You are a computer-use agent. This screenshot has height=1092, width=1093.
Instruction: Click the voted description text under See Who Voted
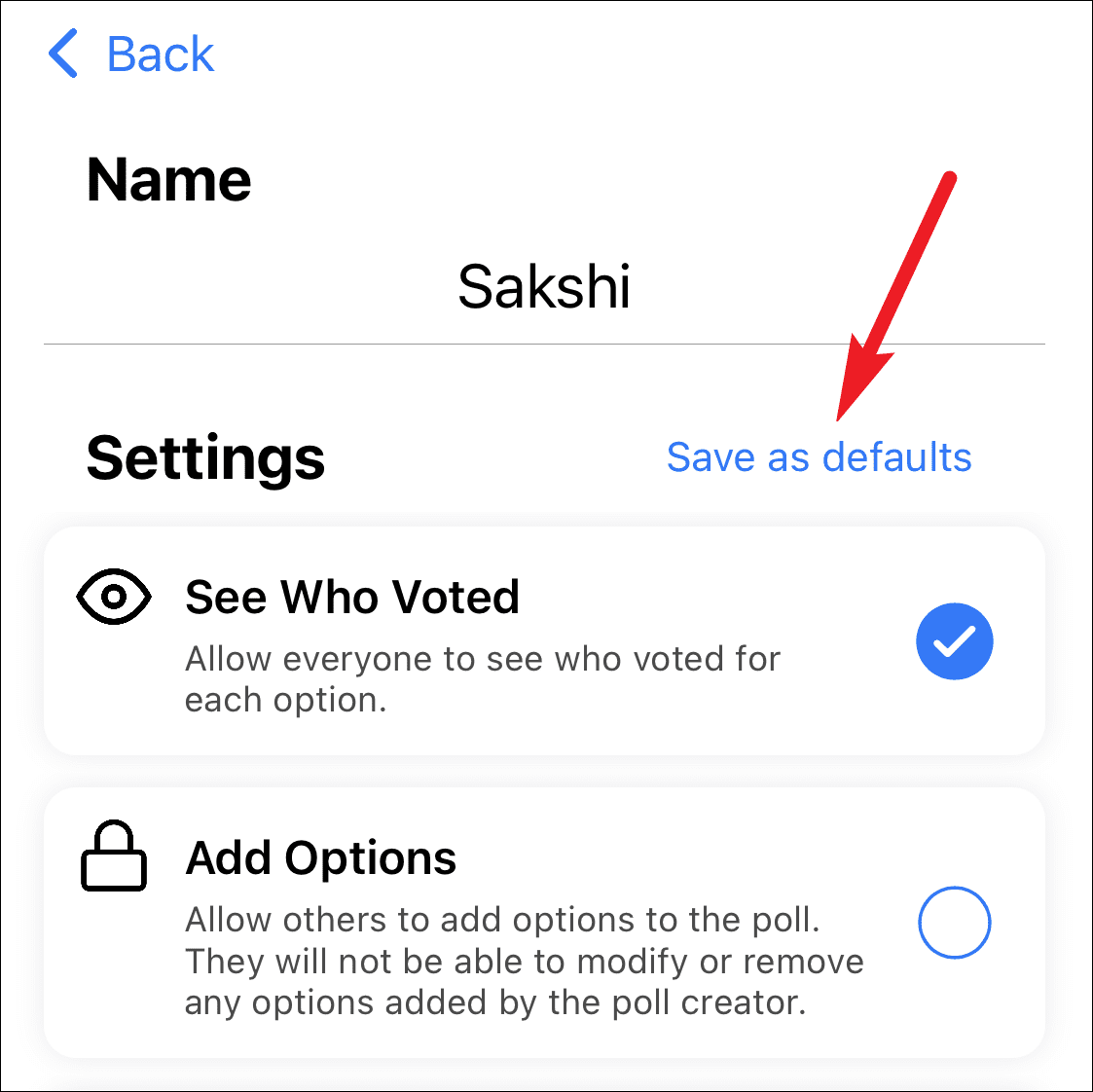coord(482,678)
